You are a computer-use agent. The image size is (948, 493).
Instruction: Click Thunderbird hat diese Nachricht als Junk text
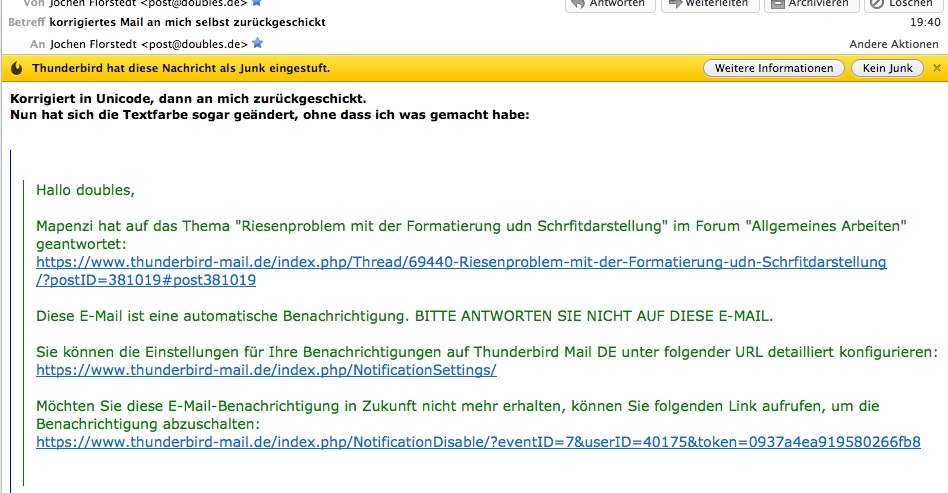point(181,68)
